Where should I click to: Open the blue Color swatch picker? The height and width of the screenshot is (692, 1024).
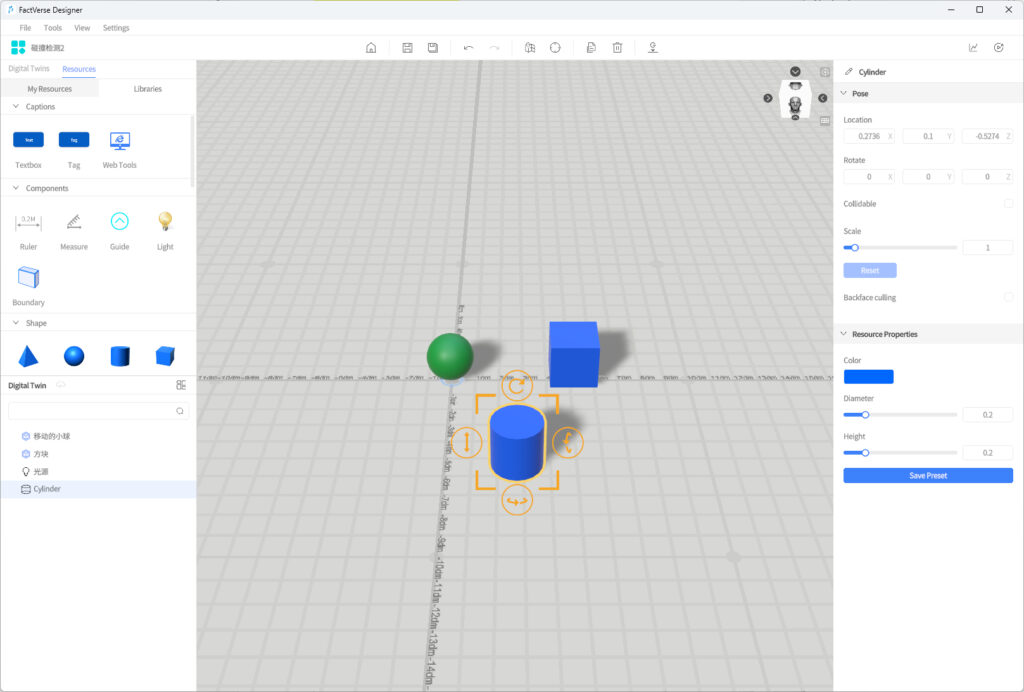(x=869, y=377)
